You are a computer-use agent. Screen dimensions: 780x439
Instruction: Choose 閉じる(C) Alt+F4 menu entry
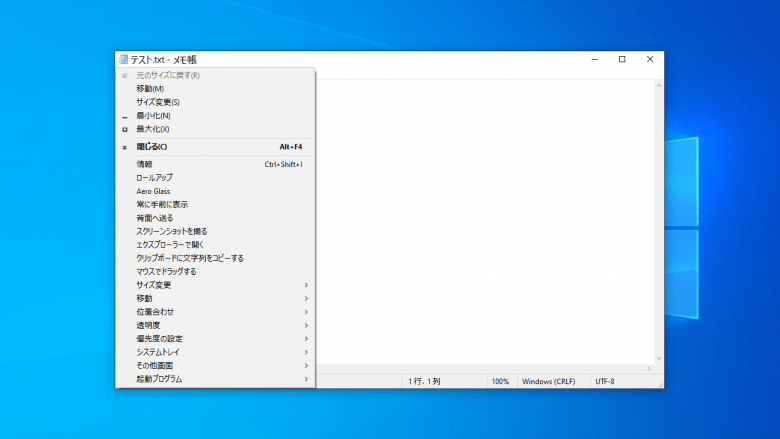pyautogui.click(x=215, y=147)
